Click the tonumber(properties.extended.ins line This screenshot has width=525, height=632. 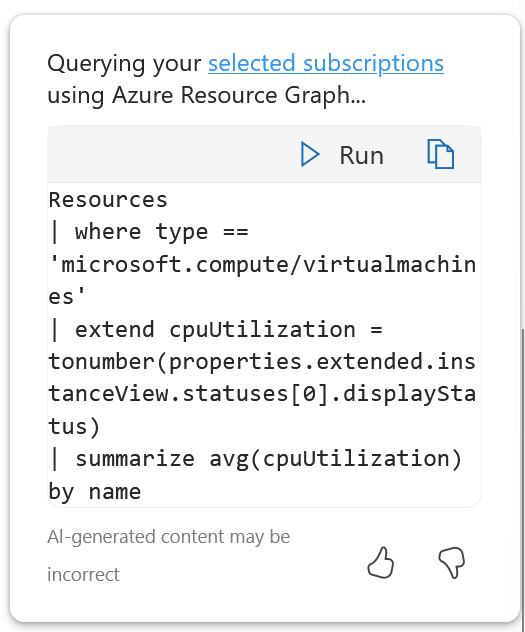(x=262, y=362)
